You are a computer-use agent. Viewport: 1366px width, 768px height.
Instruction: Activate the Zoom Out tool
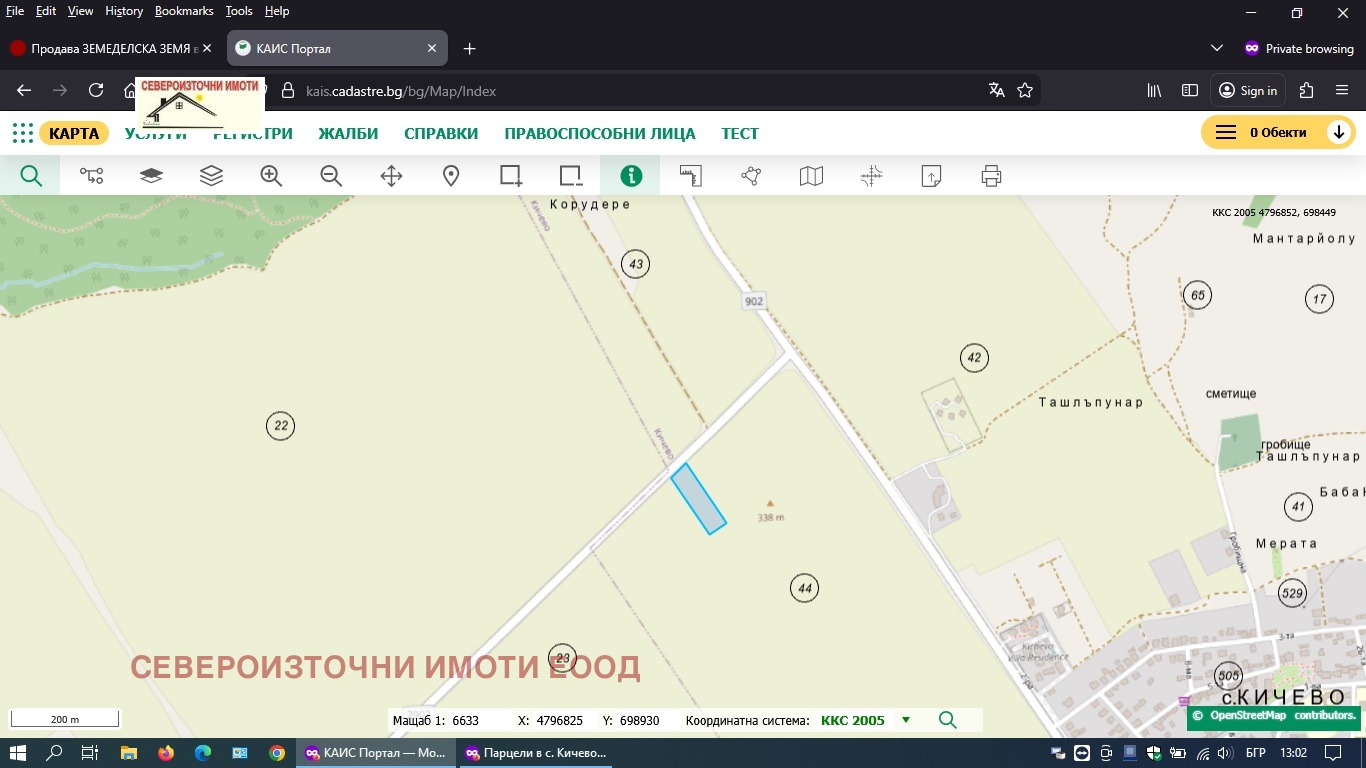331,175
